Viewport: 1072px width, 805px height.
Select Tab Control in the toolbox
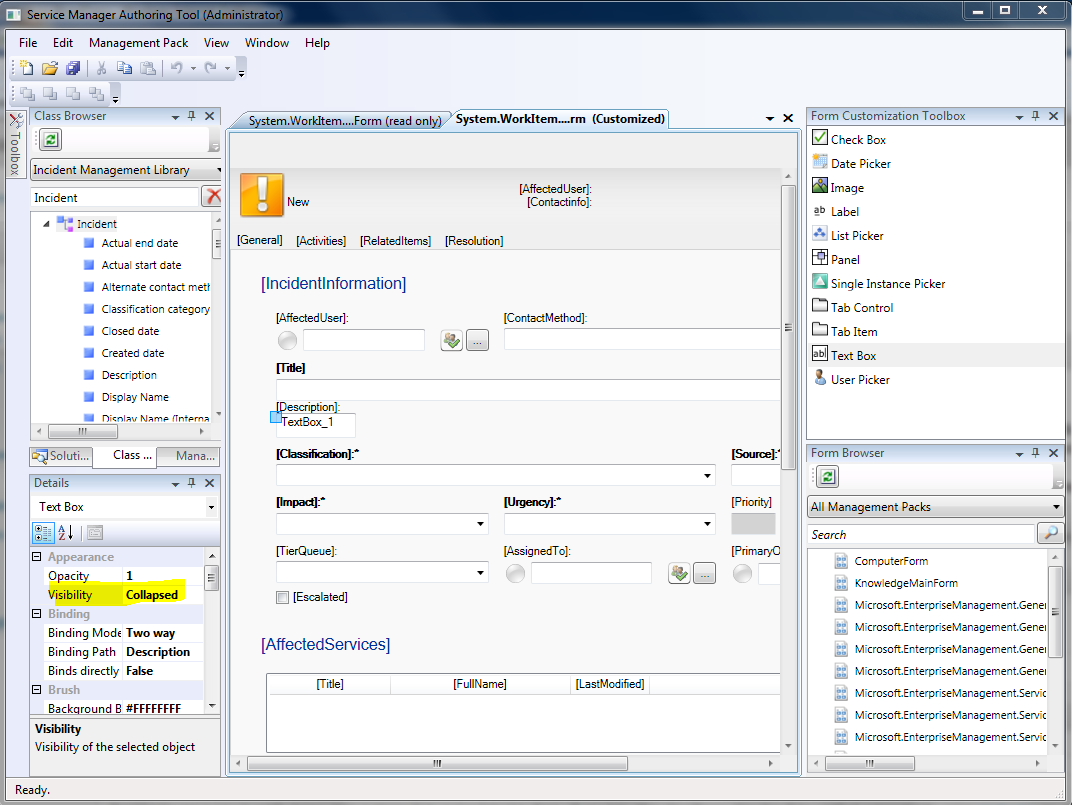click(x=861, y=307)
